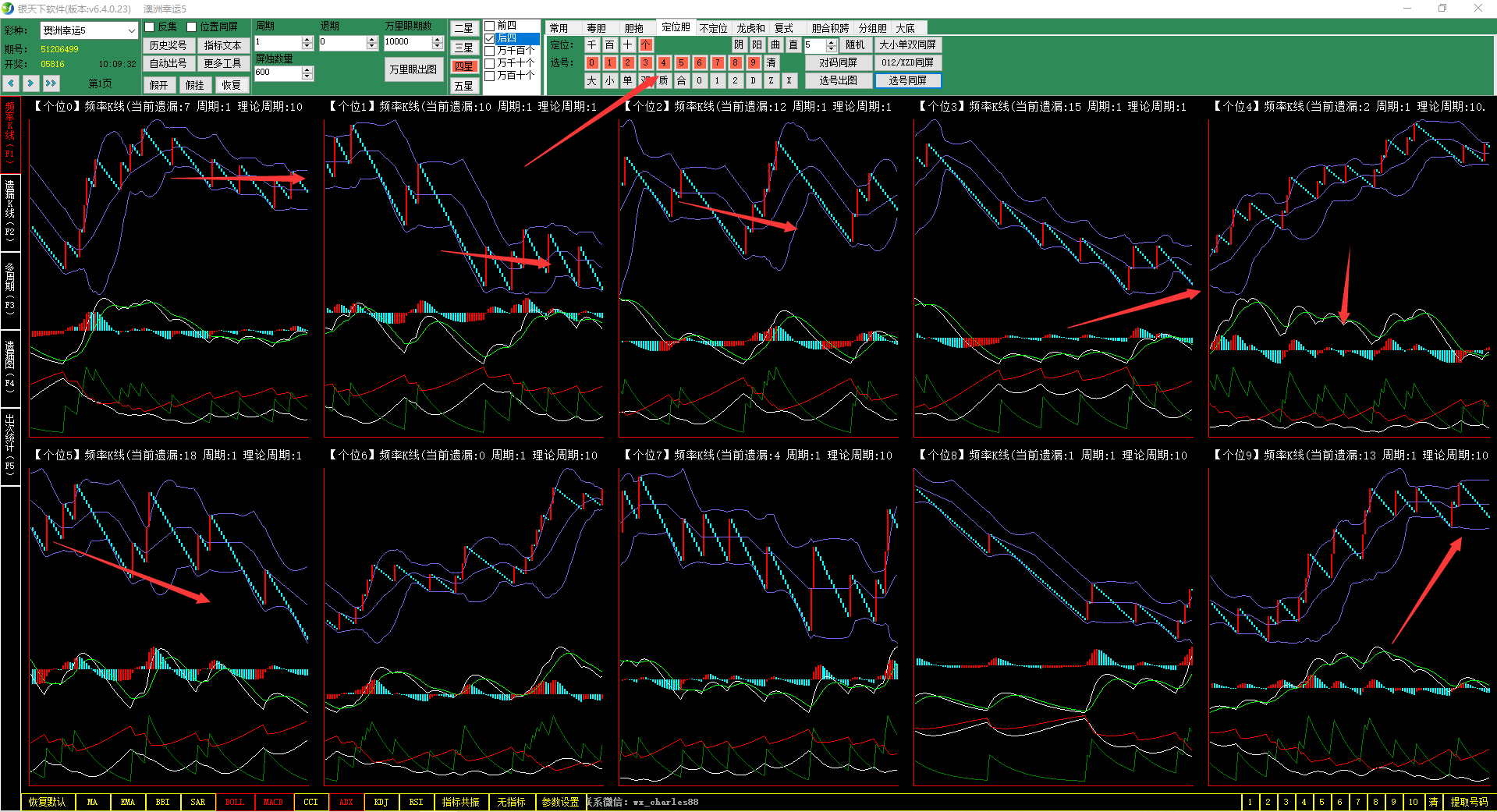
Task: Adjust the 周期 spinner arrows
Action: tap(307, 42)
